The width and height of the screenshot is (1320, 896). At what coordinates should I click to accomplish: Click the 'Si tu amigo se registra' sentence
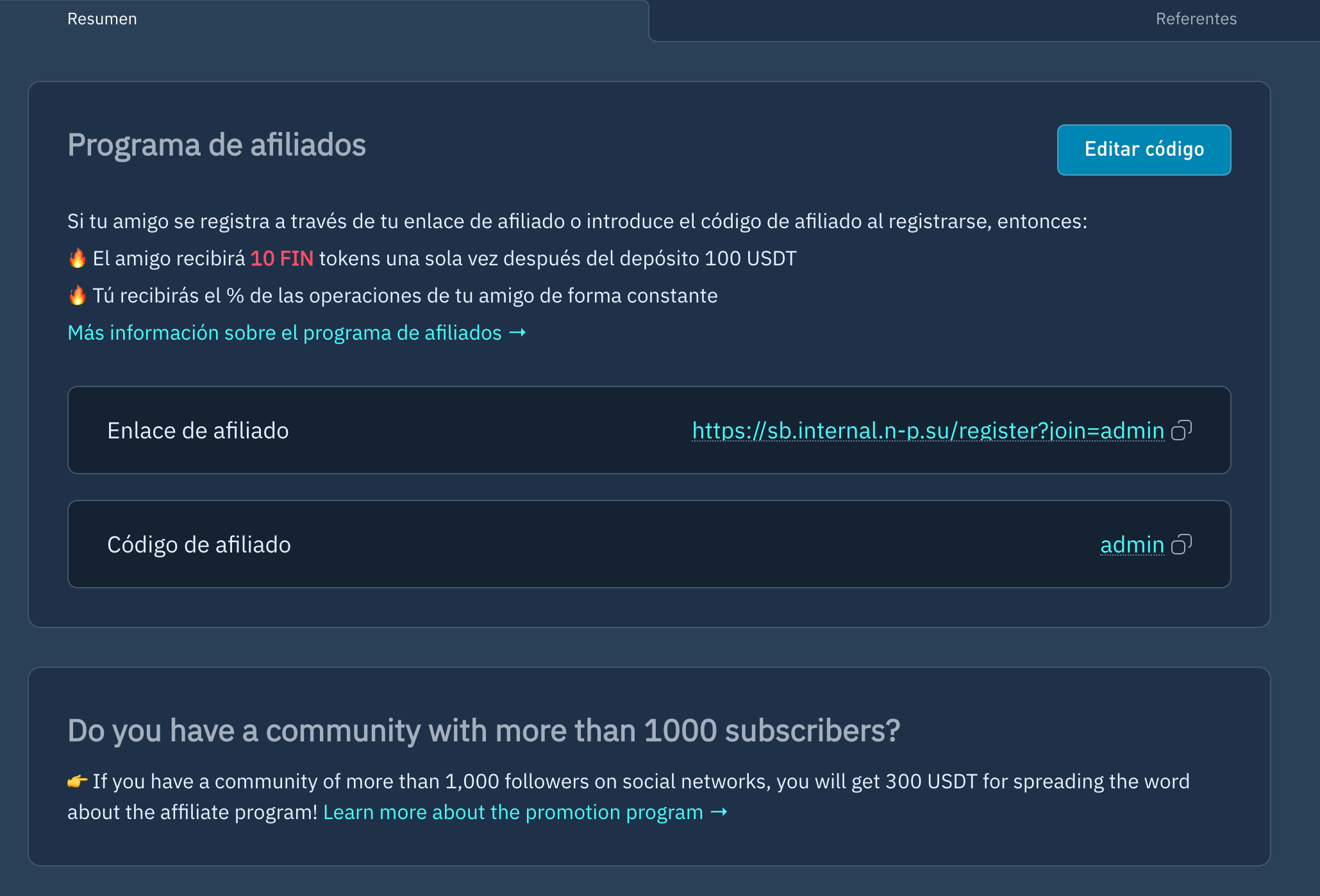tap(577, 221)
